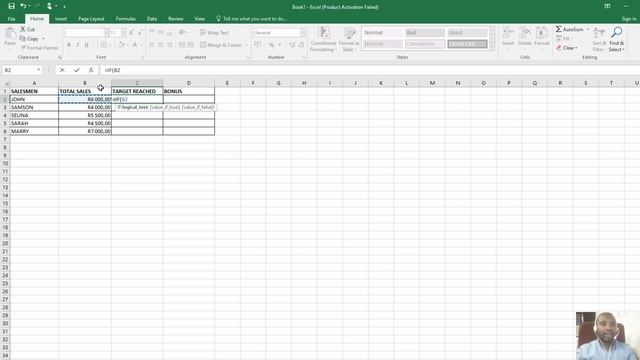Undo the last action

tap(23, 6)
